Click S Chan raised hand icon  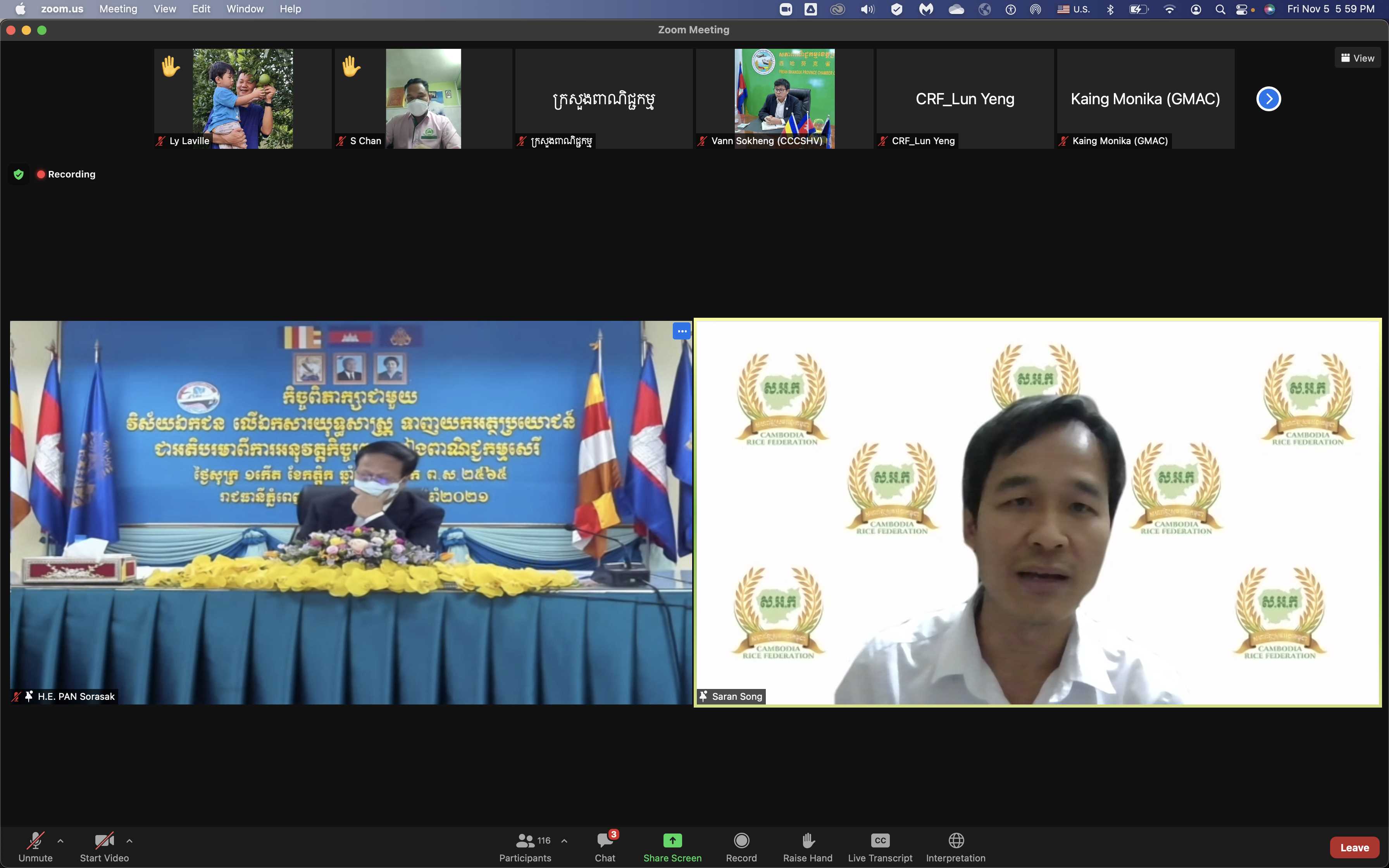click(x=351, y=66)
